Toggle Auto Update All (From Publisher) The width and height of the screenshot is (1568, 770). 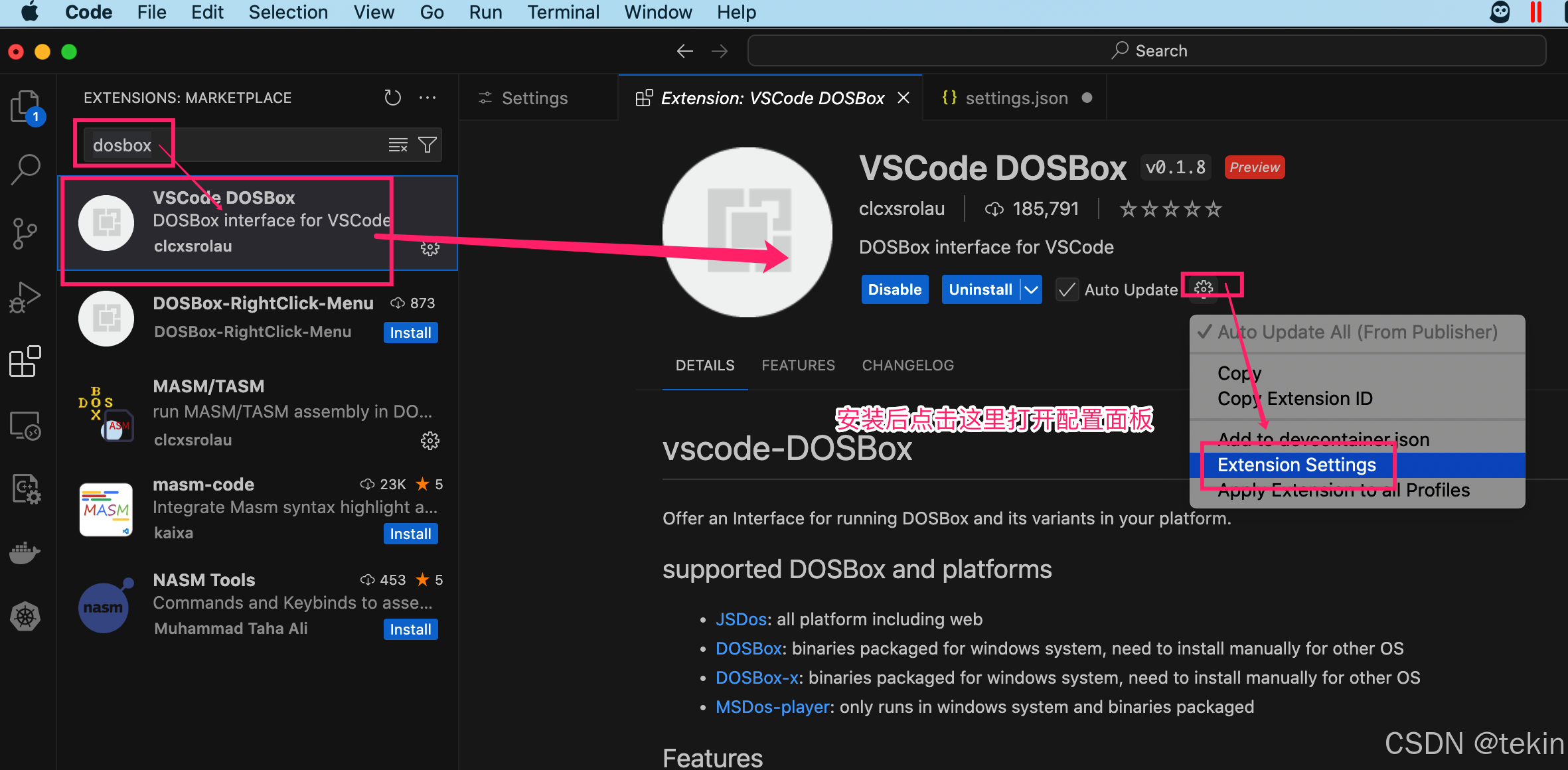pos(1357,332)
